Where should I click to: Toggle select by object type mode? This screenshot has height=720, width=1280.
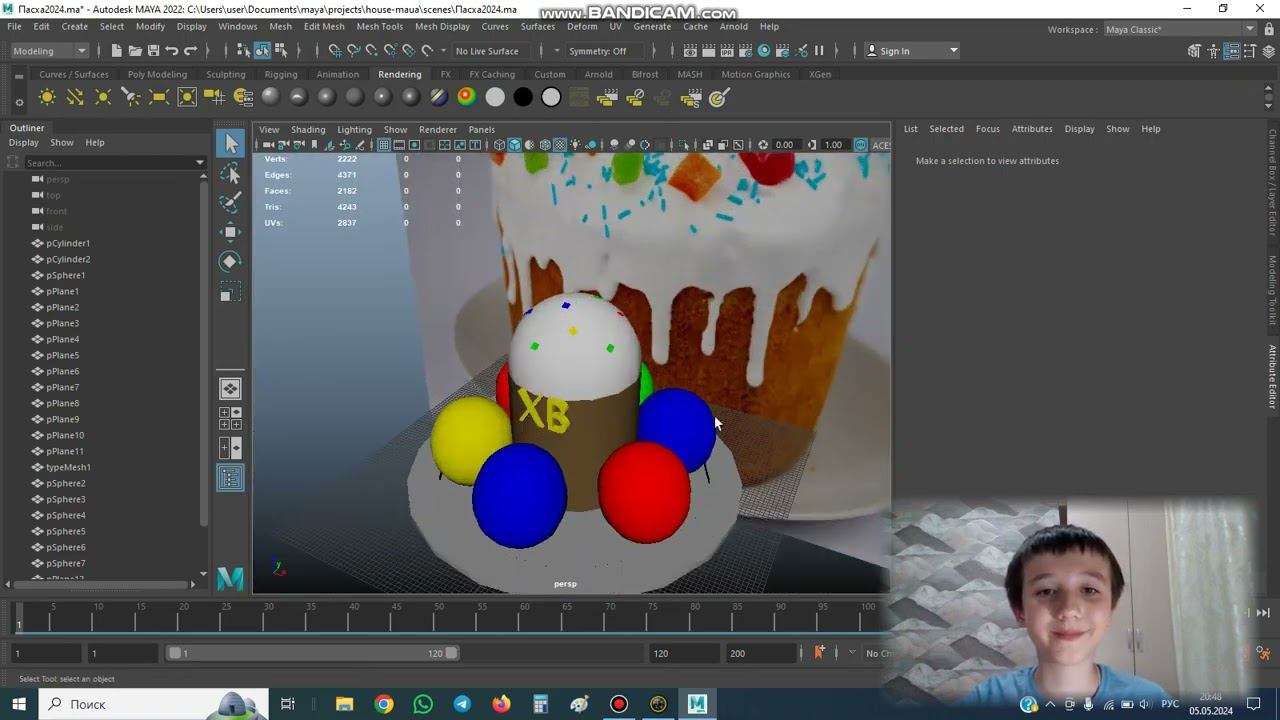(262, 51)
